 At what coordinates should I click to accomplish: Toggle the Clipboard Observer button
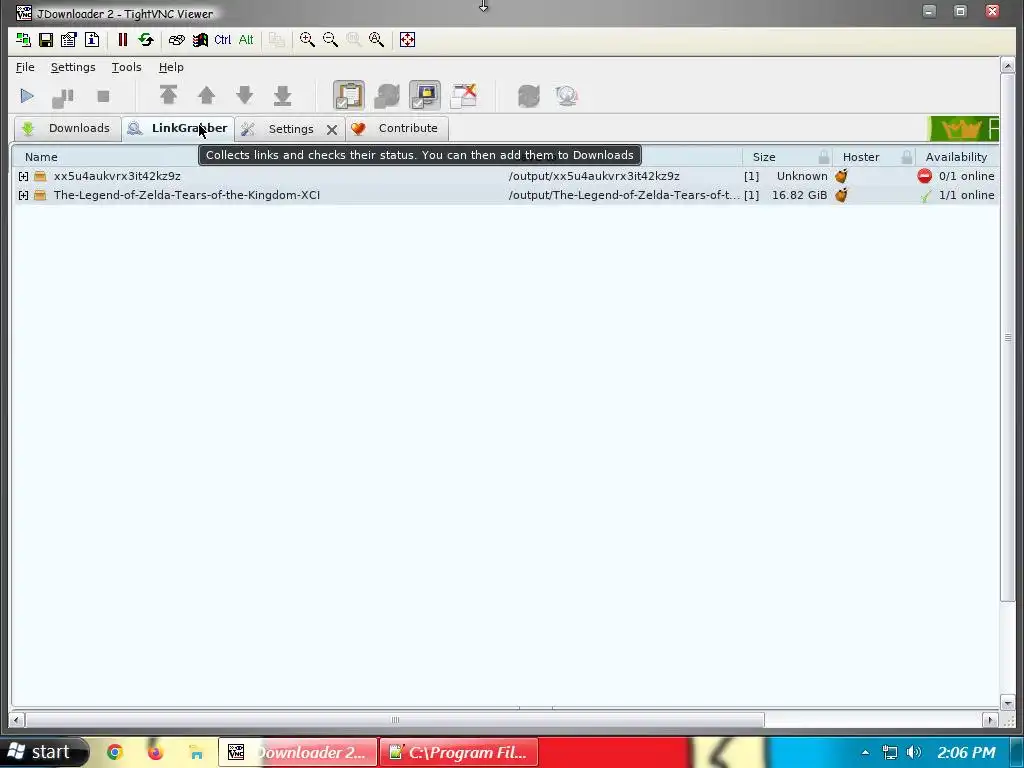click(349, 95)
